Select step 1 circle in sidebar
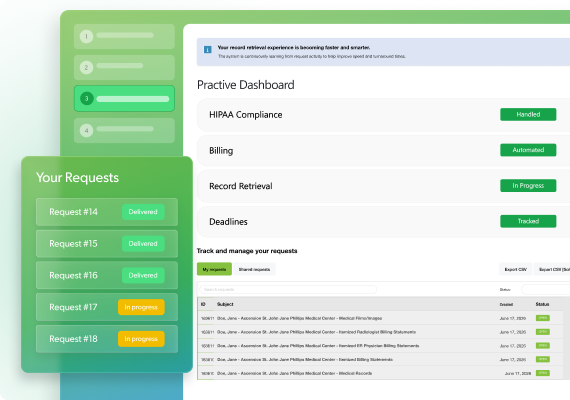 pyautogui.click(x=87, y=36)
